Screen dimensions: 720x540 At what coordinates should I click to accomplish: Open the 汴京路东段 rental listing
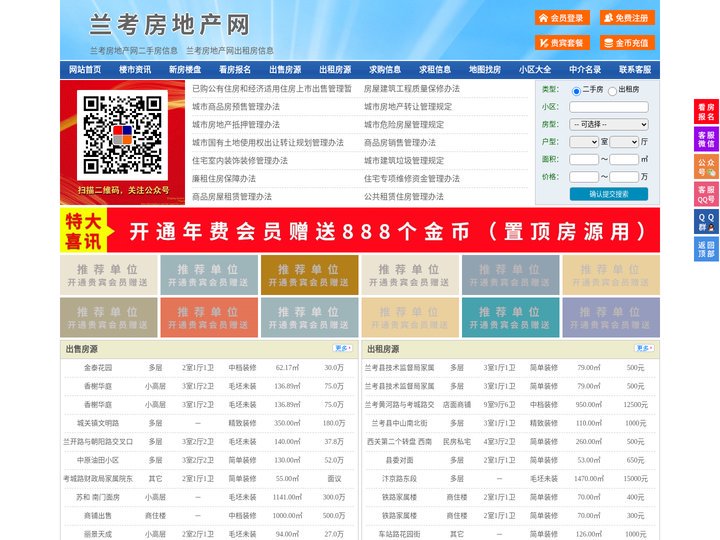(x=399, y=478)
